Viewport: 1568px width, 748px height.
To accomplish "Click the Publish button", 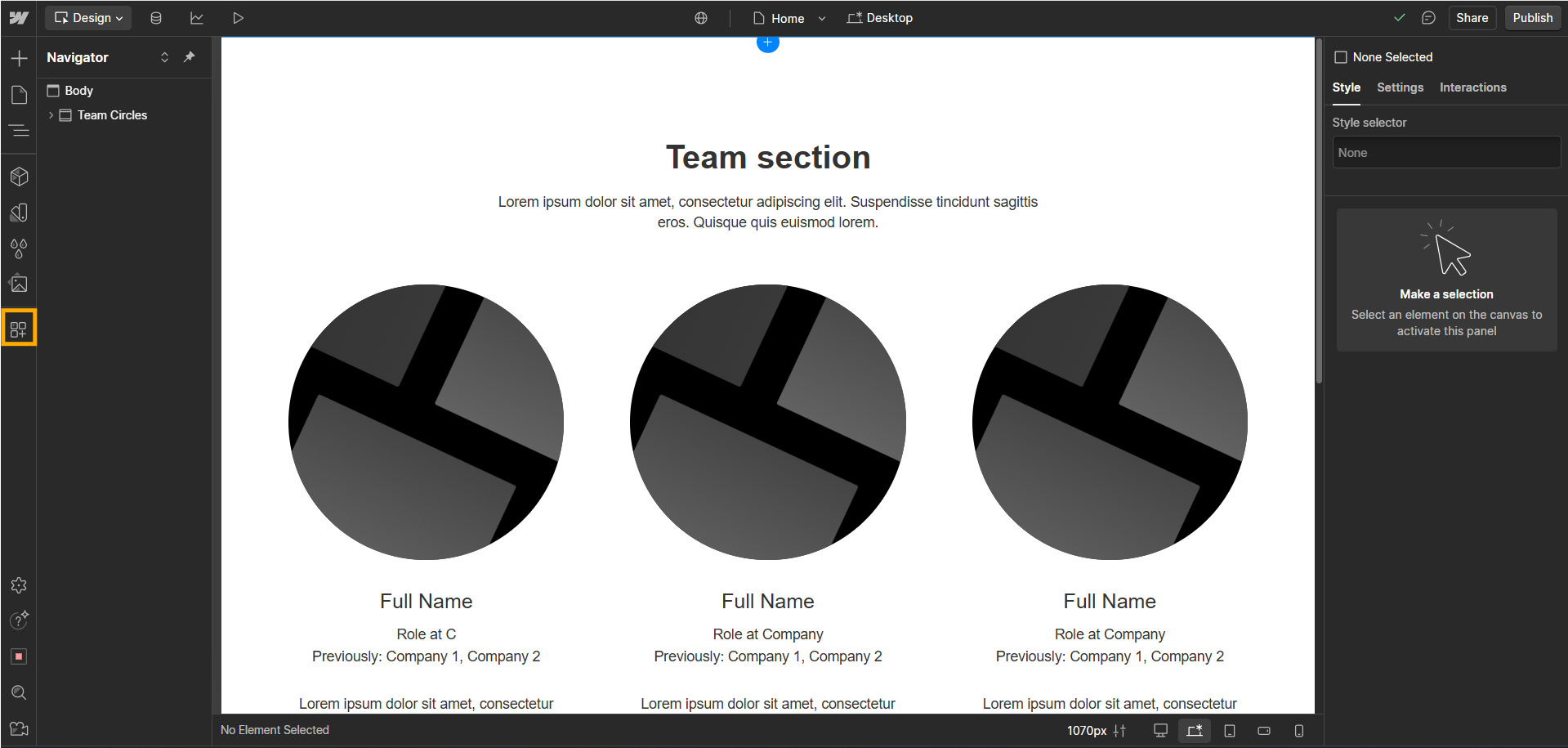I will (1532, 18).
